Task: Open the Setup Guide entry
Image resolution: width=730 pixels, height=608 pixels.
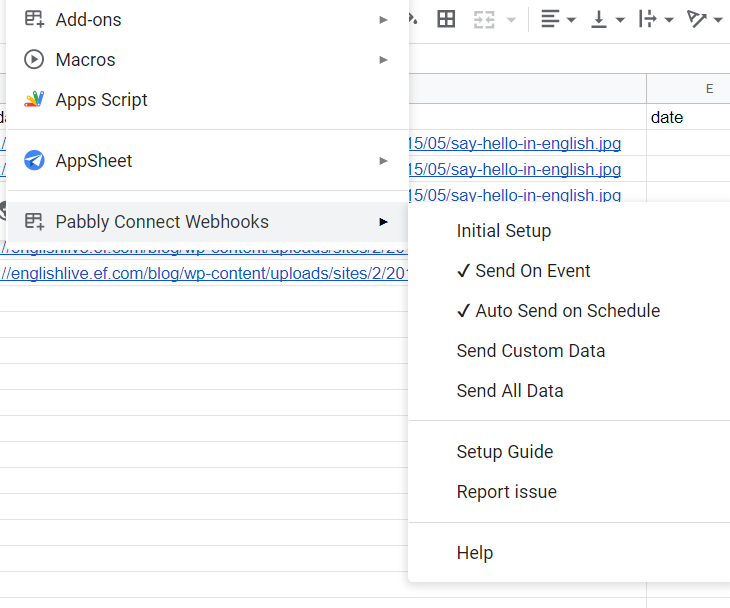Action: click(569, 452)
